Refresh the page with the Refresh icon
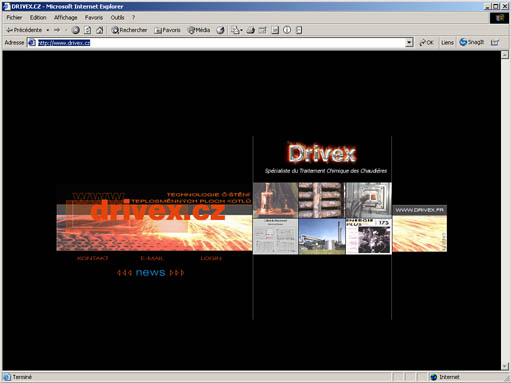511x383 pixels. point(87,30)
